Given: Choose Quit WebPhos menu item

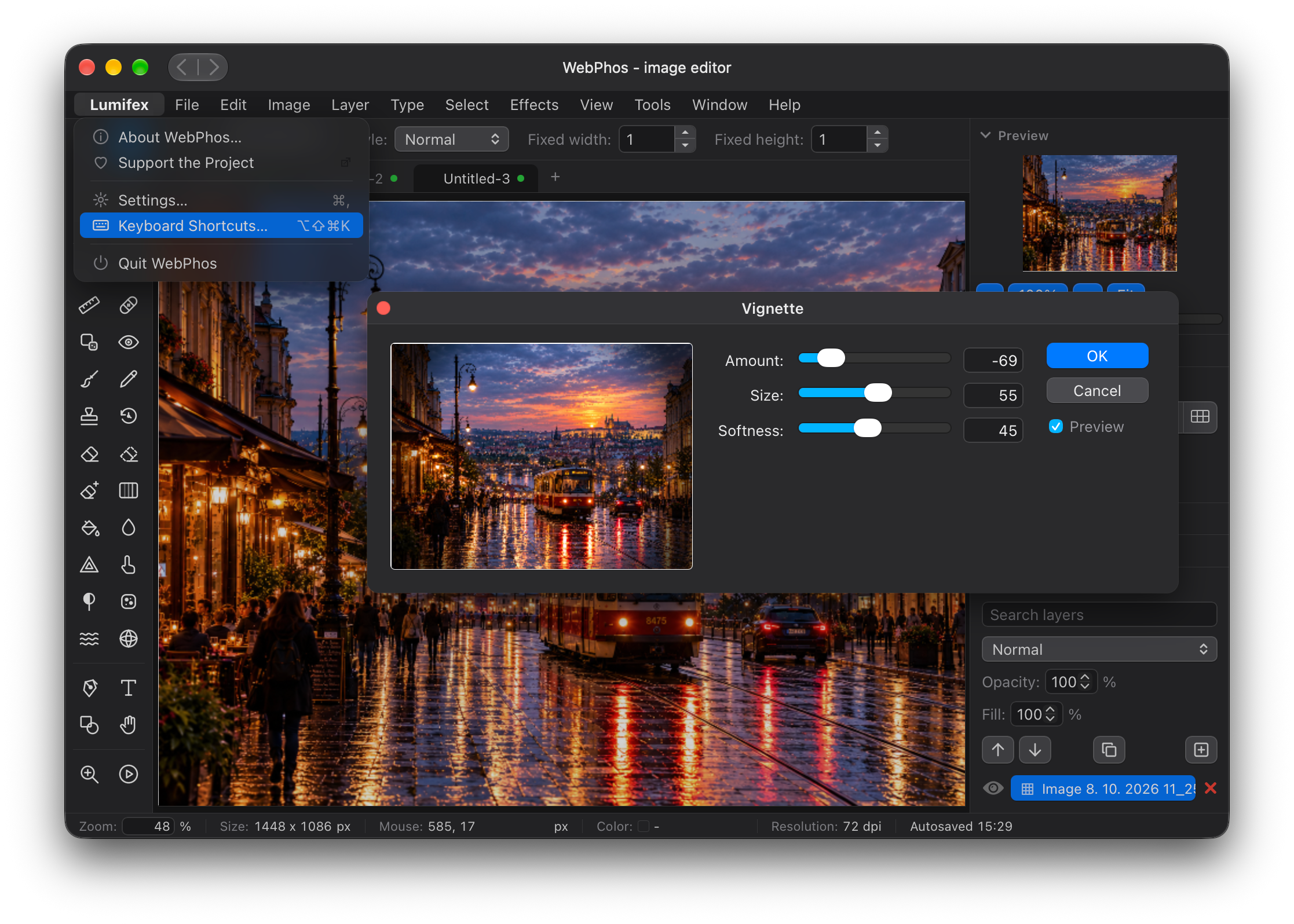Looking at the screenshot, I should click(221, 263).
